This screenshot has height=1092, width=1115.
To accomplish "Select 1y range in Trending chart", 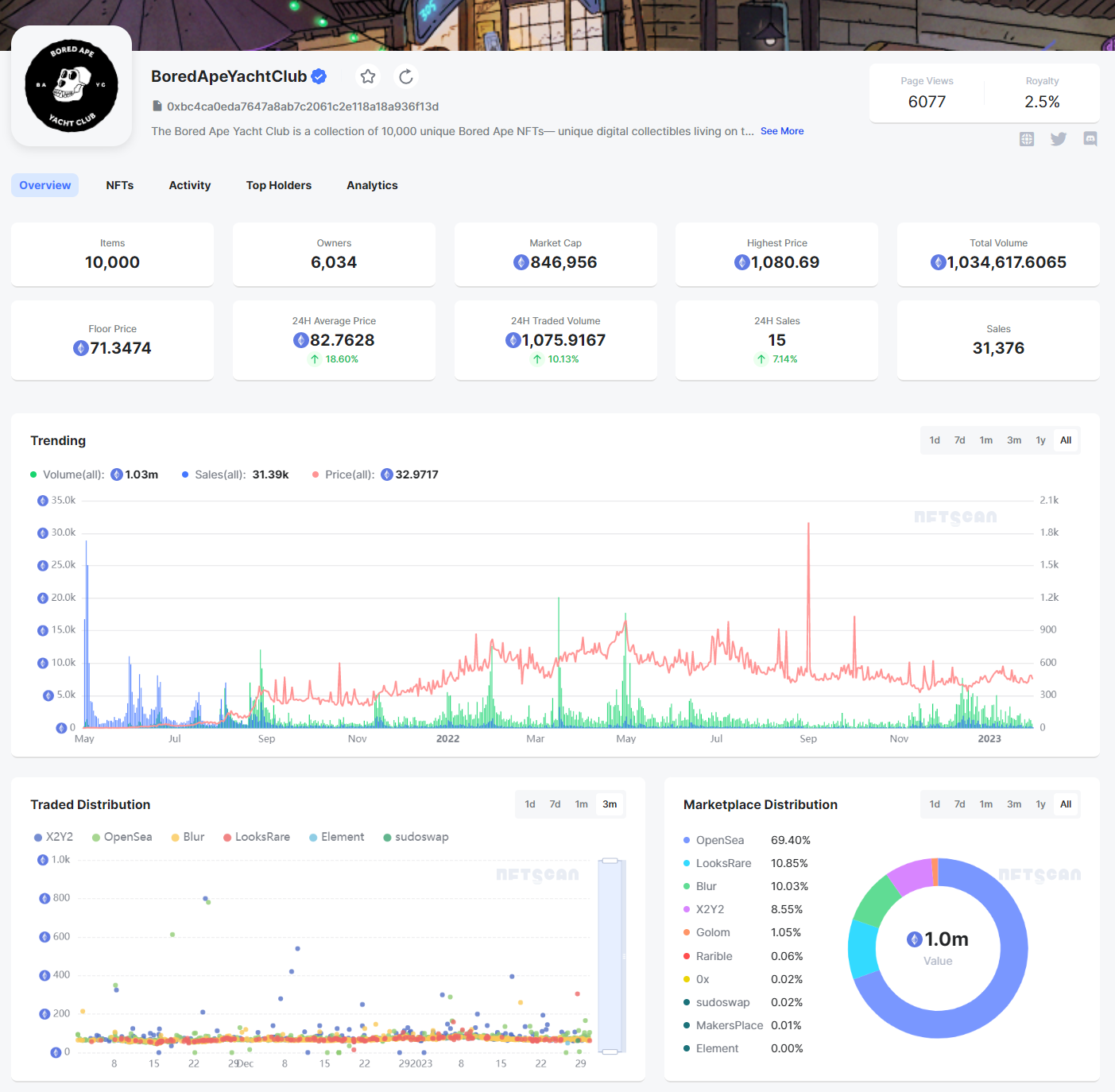I will click(x=1041, y=440).
